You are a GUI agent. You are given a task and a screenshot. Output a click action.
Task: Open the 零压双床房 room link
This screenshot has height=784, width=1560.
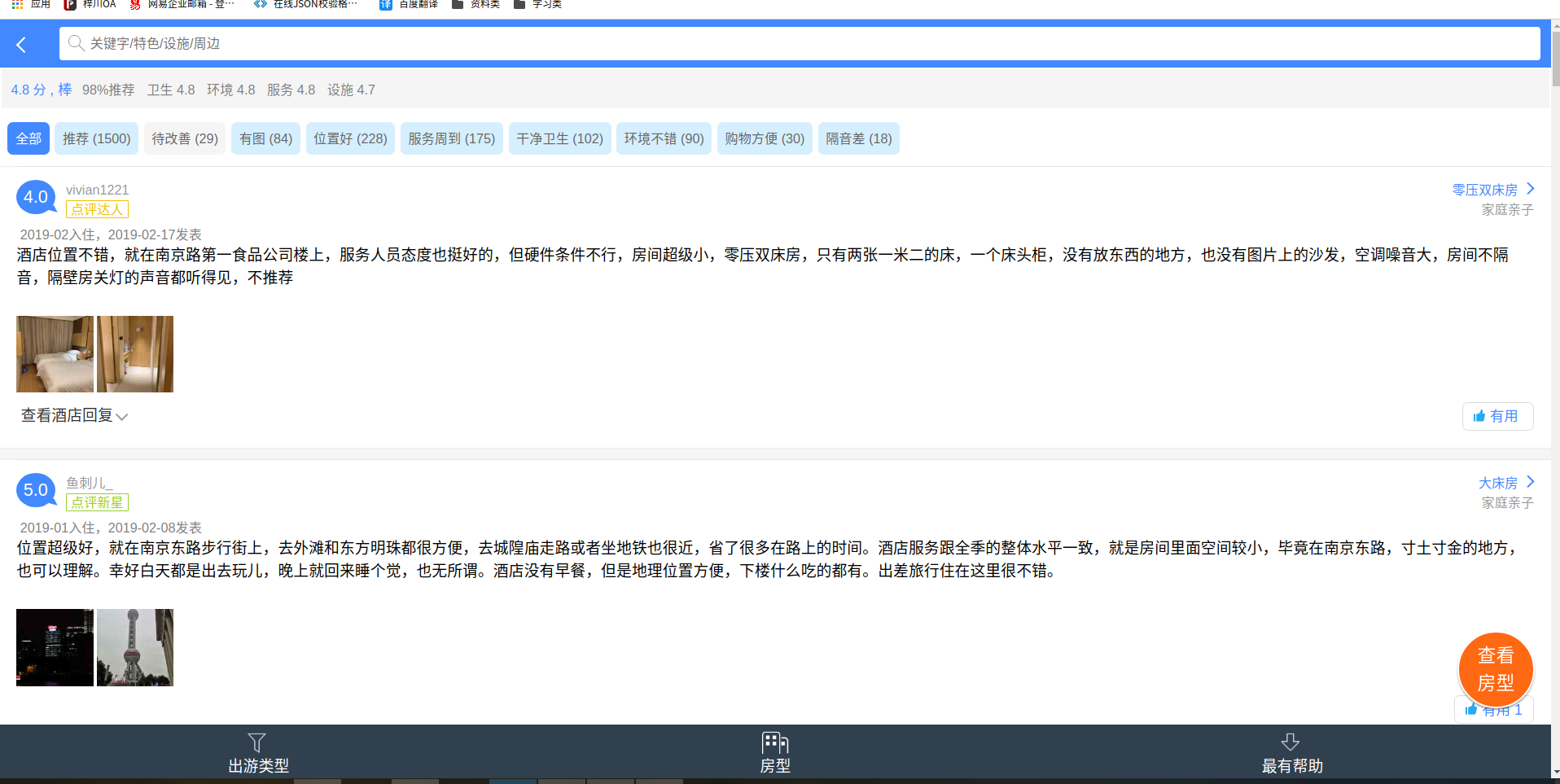point(1484,190)
